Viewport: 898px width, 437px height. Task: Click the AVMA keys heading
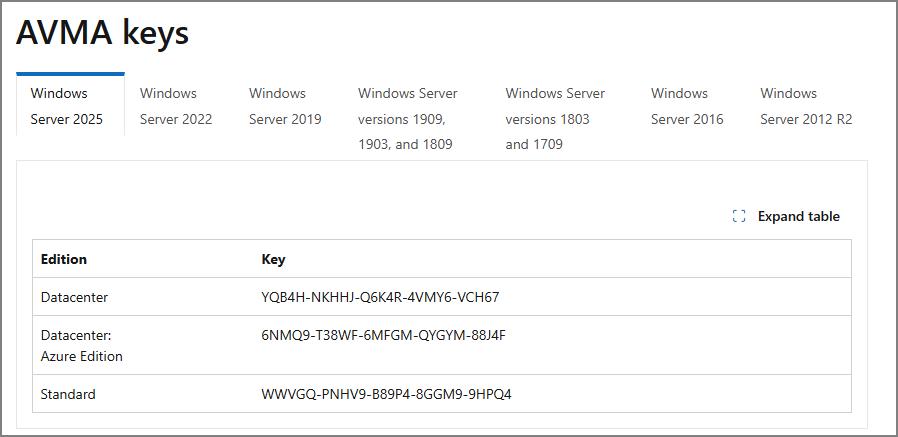point(103,33)
